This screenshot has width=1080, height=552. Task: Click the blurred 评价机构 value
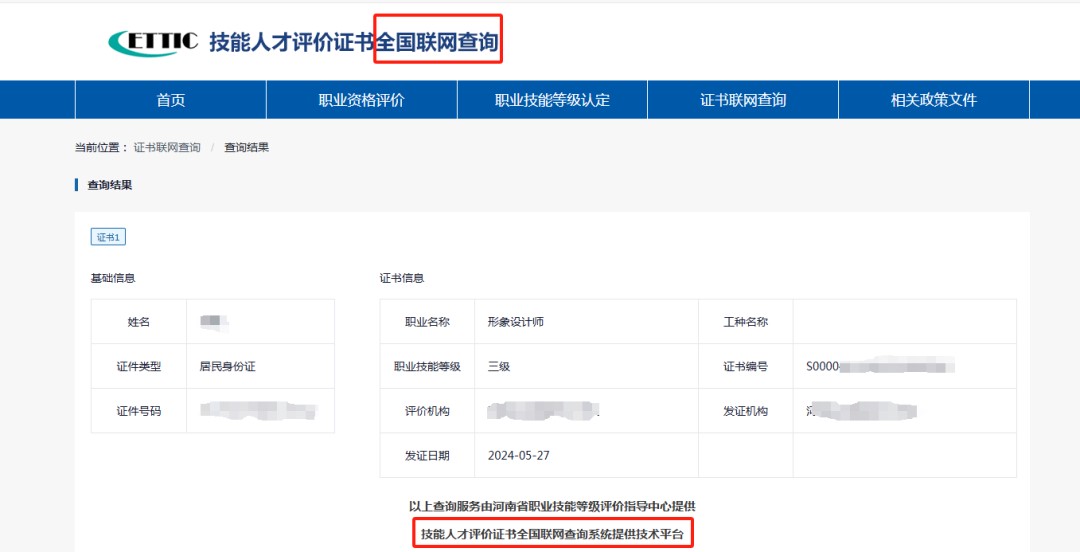543,411
